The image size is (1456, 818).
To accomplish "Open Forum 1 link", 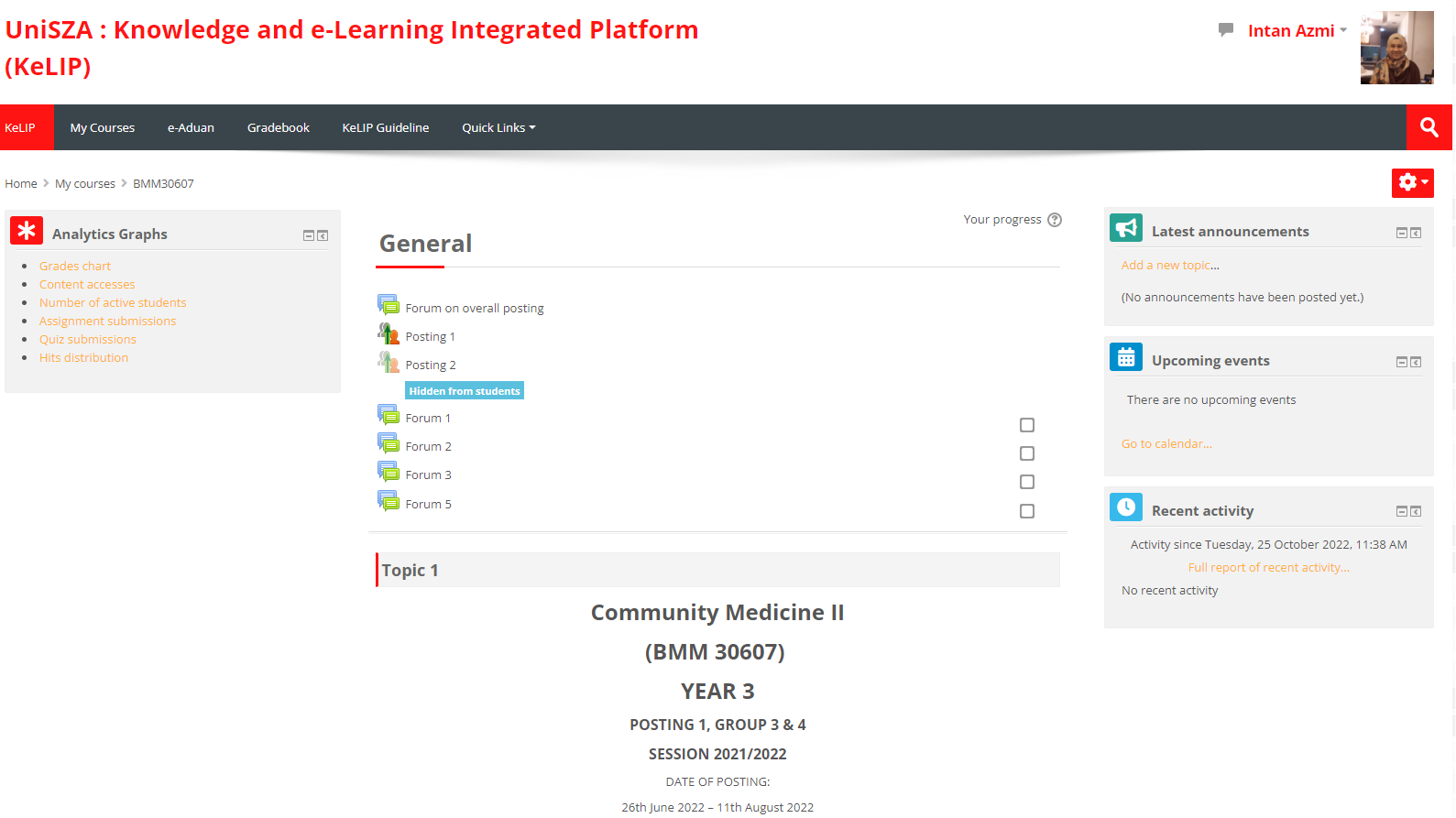I will click(x=428, y=418).
